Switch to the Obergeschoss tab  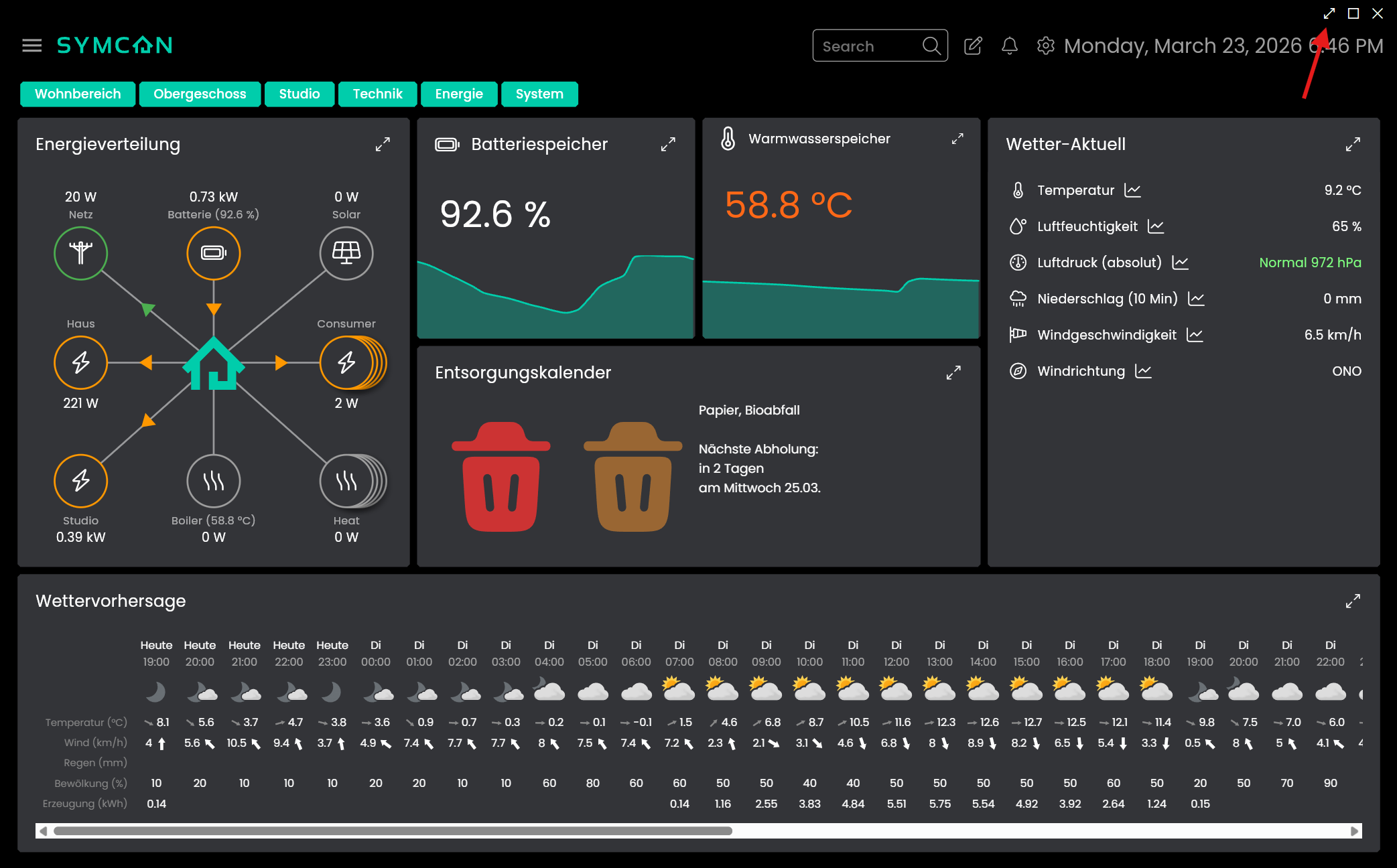200,94
